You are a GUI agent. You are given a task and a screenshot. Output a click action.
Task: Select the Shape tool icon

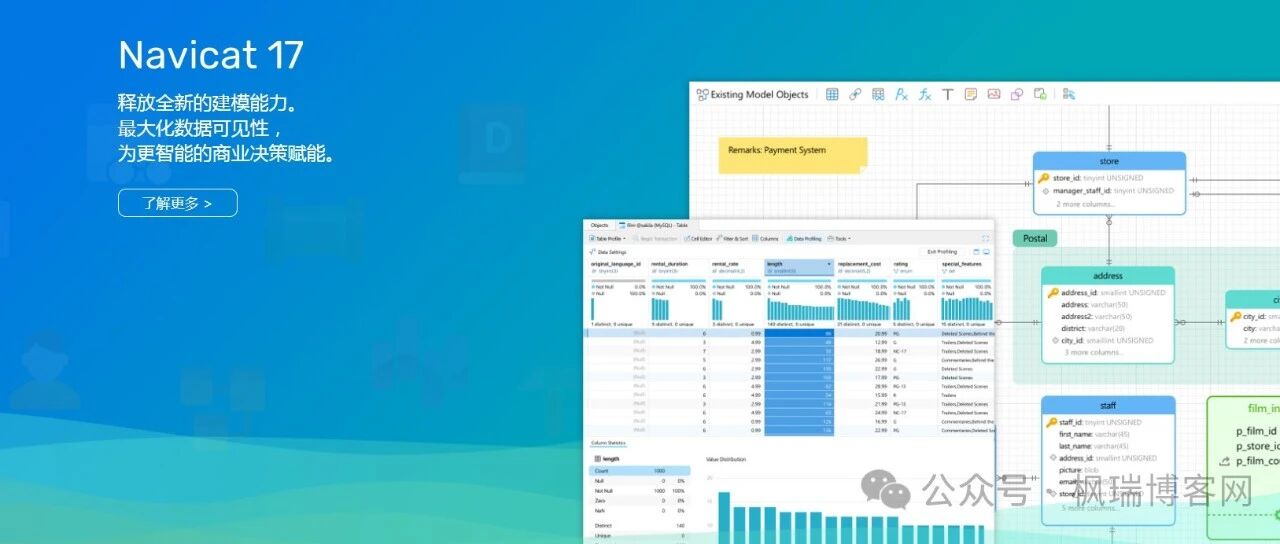[x=1016, y=94]
